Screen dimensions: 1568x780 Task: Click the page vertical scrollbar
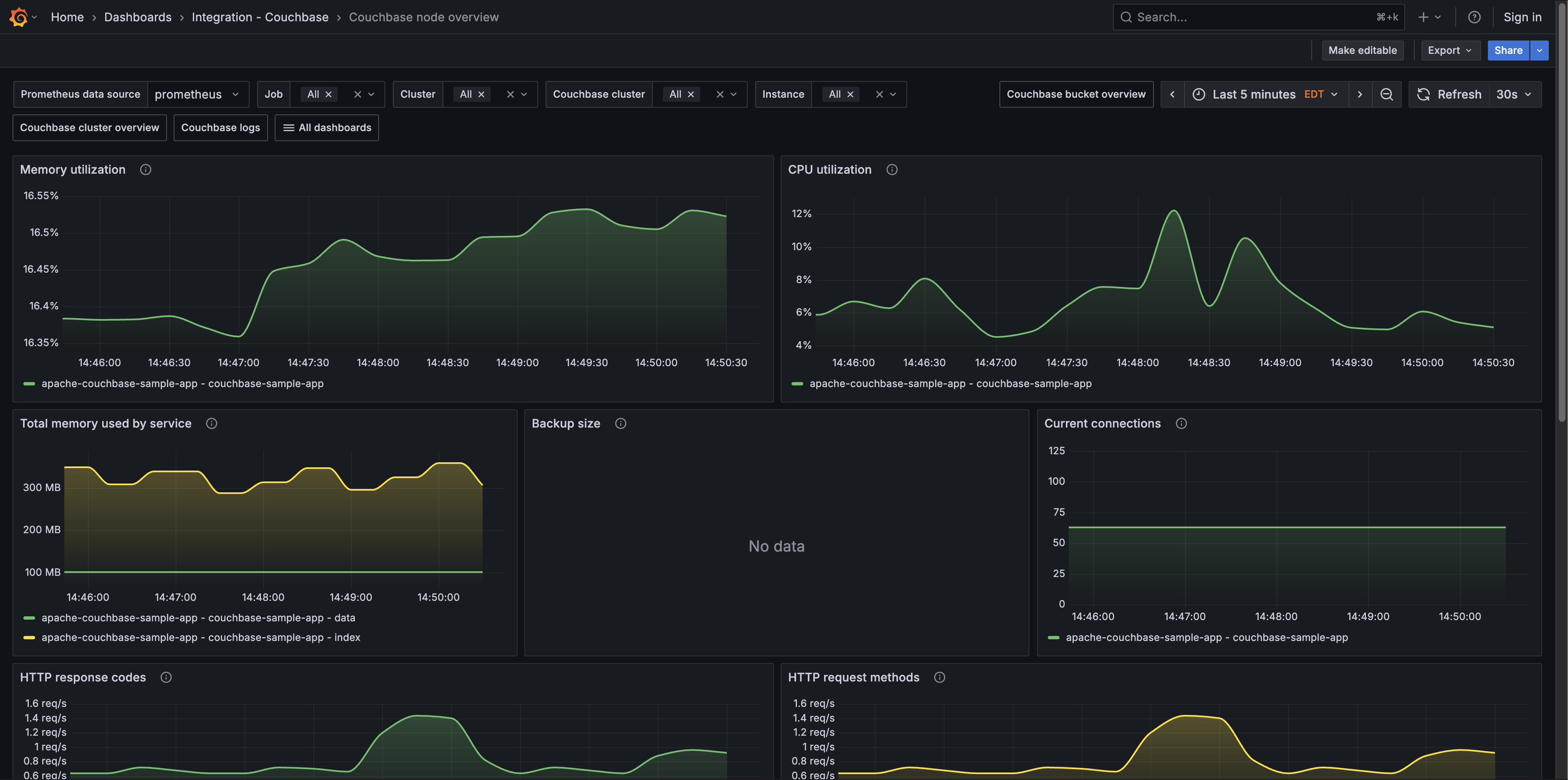[1562, 213]
